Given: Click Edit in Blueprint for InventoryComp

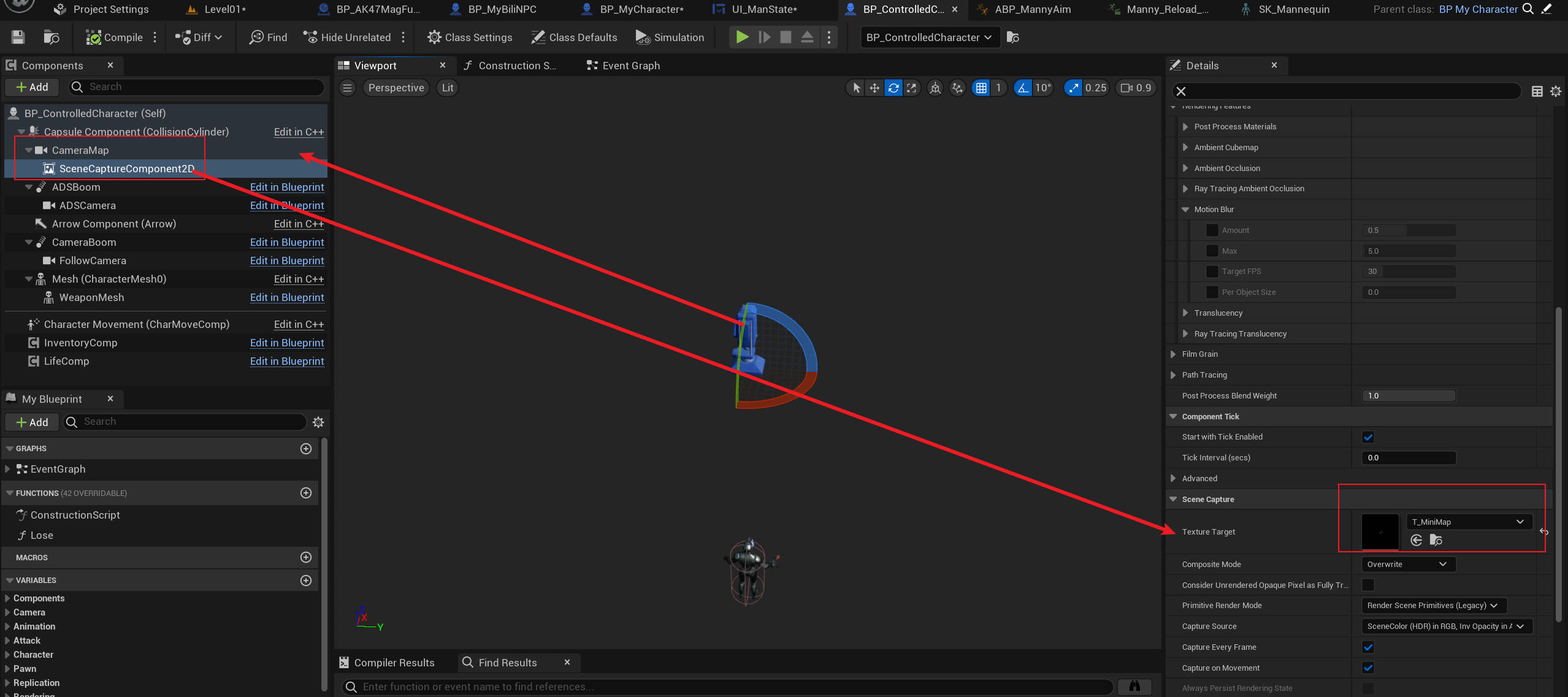Looking at the screenshot, I should 286,343.
